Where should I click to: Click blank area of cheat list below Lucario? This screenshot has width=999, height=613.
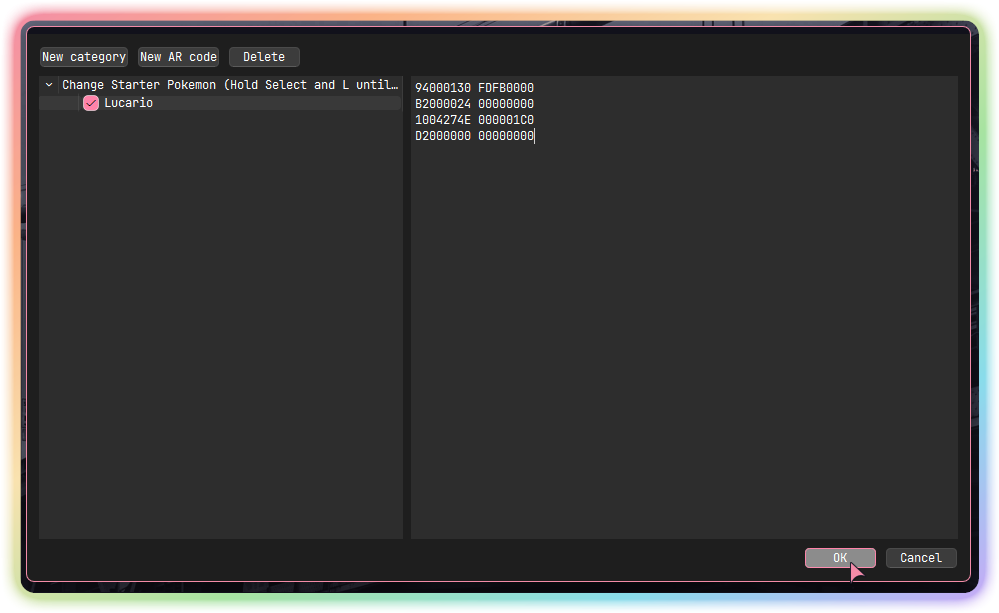coord(220,320)
